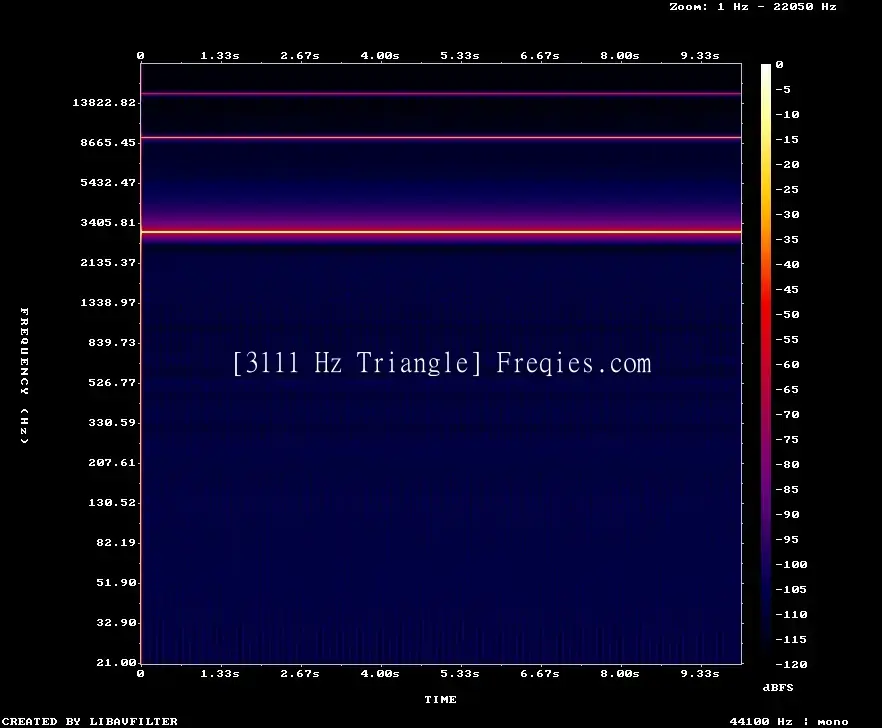Image resolution: width=882 pixels, height=728 pixels.
Task: Click the CREATED BY LIBAVFILTER credit text
Action: tap(89, 721)
